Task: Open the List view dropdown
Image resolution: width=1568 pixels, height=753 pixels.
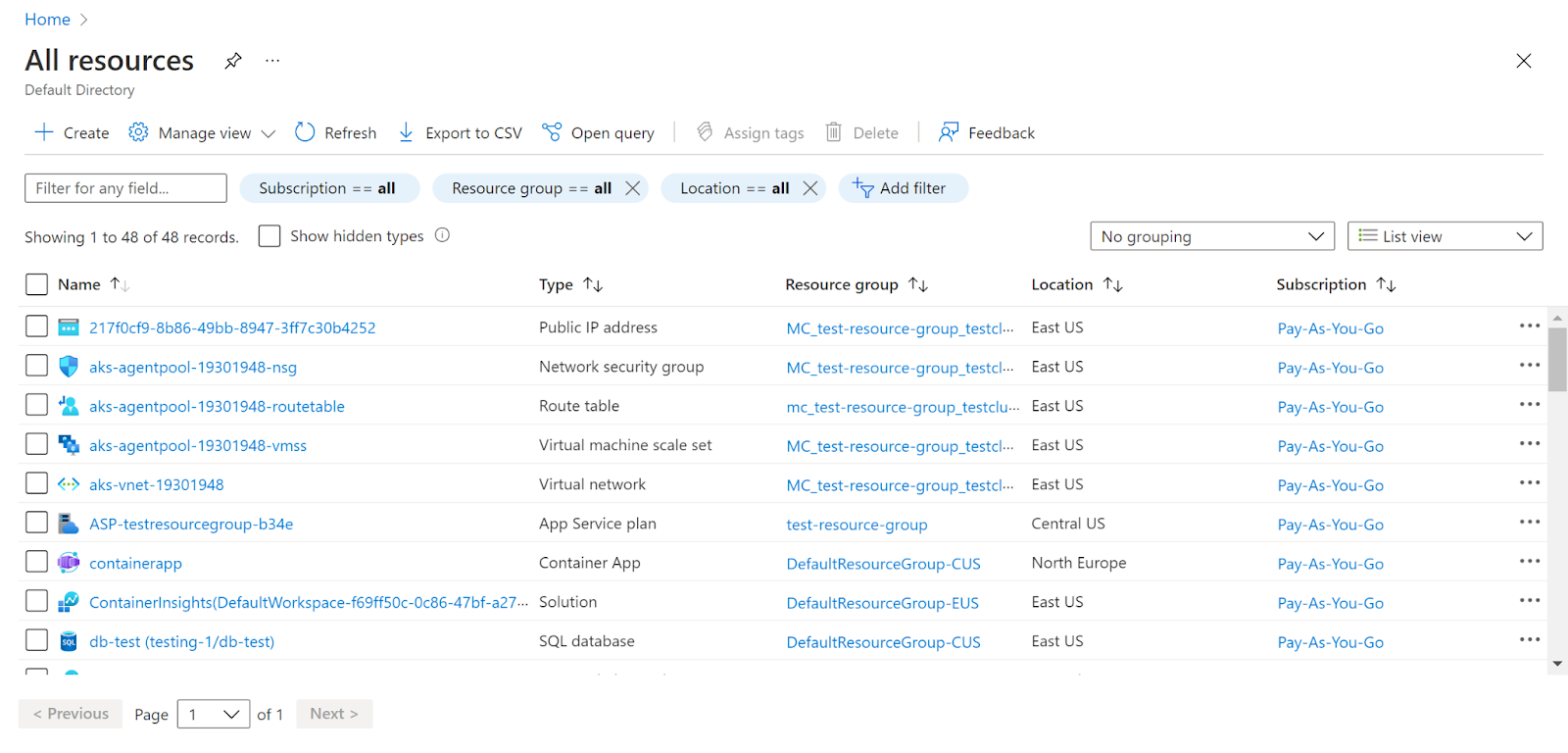Action: (1445, 236)
